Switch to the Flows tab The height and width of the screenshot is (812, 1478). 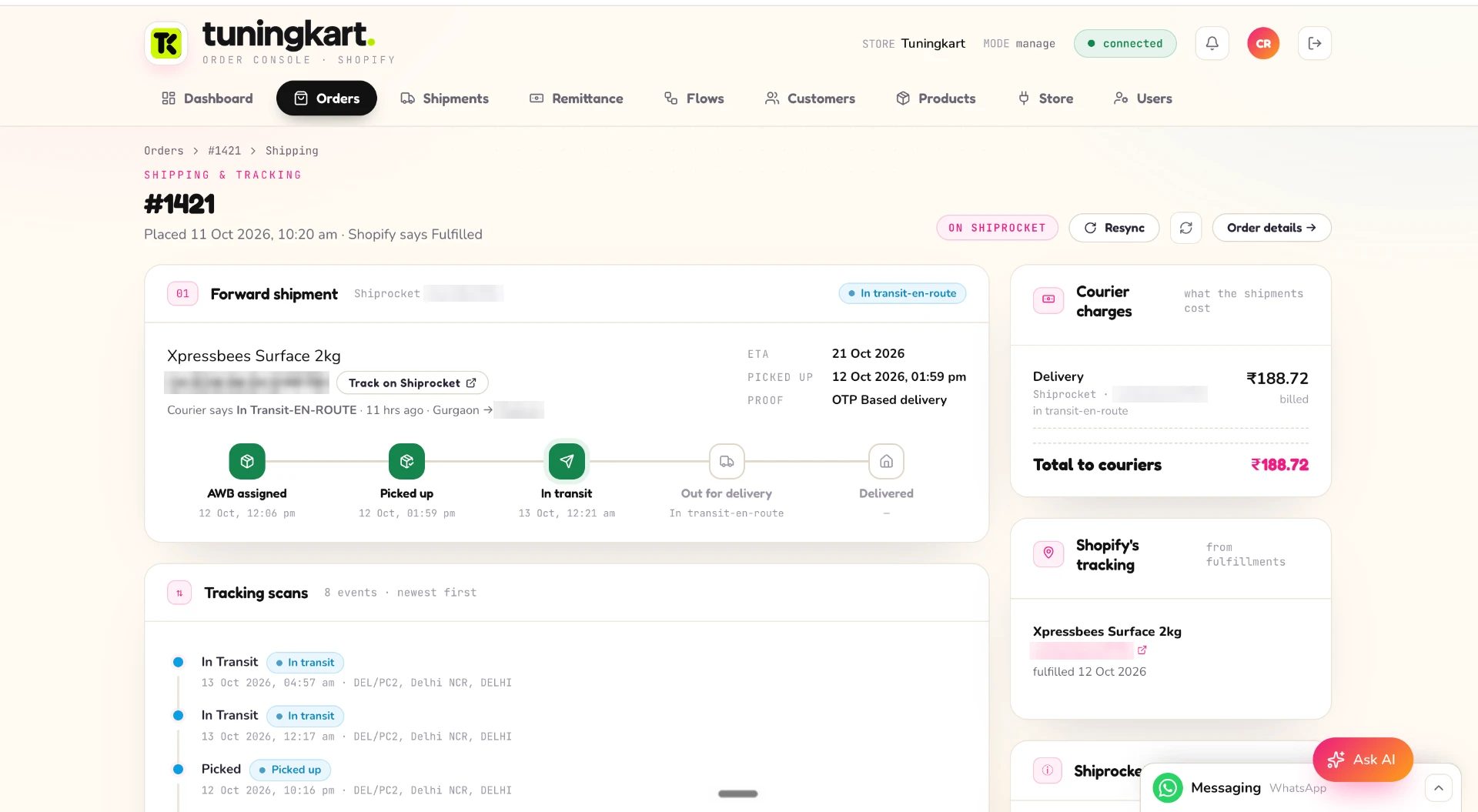point(694,99)
